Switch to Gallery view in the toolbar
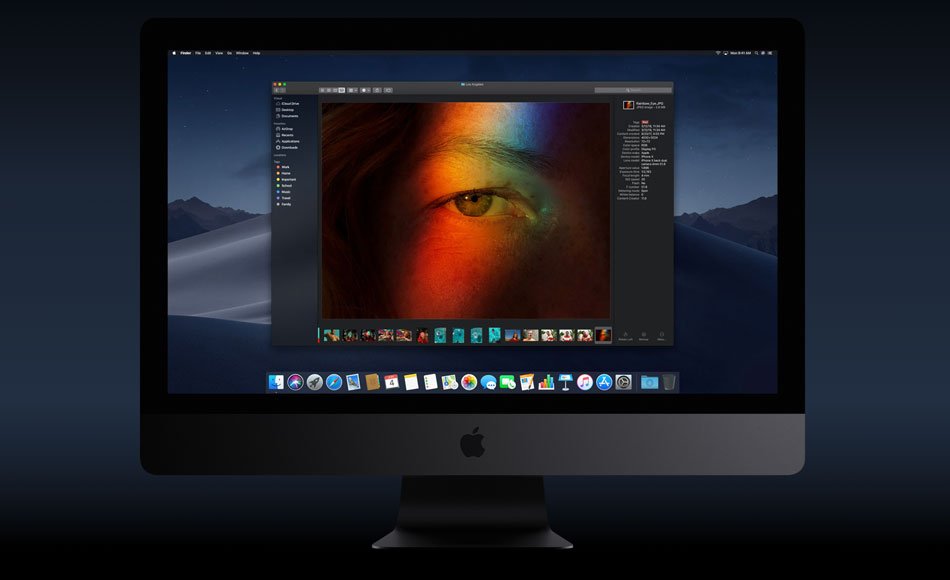 click(342, 90)
